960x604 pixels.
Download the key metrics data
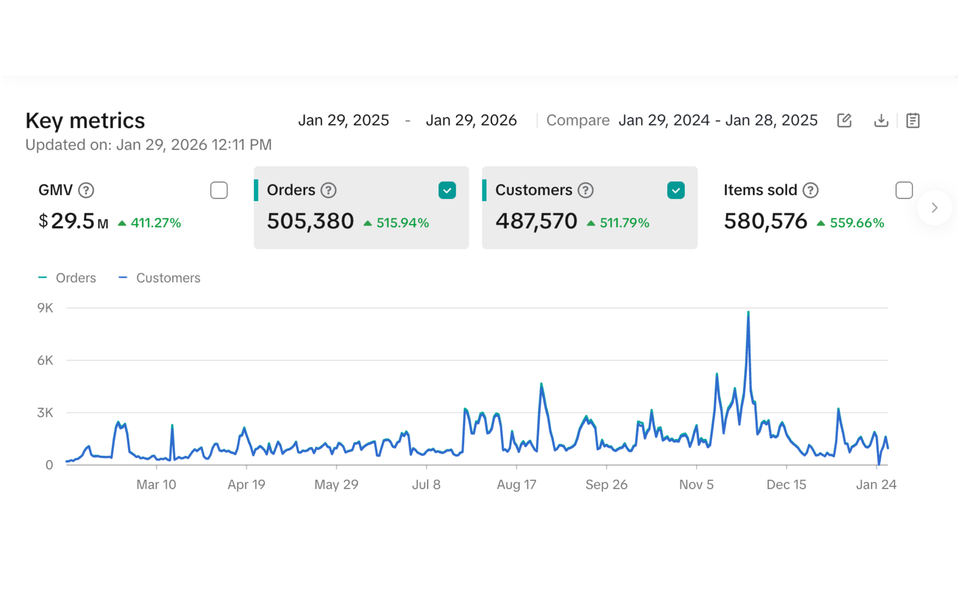coord(881,121)
